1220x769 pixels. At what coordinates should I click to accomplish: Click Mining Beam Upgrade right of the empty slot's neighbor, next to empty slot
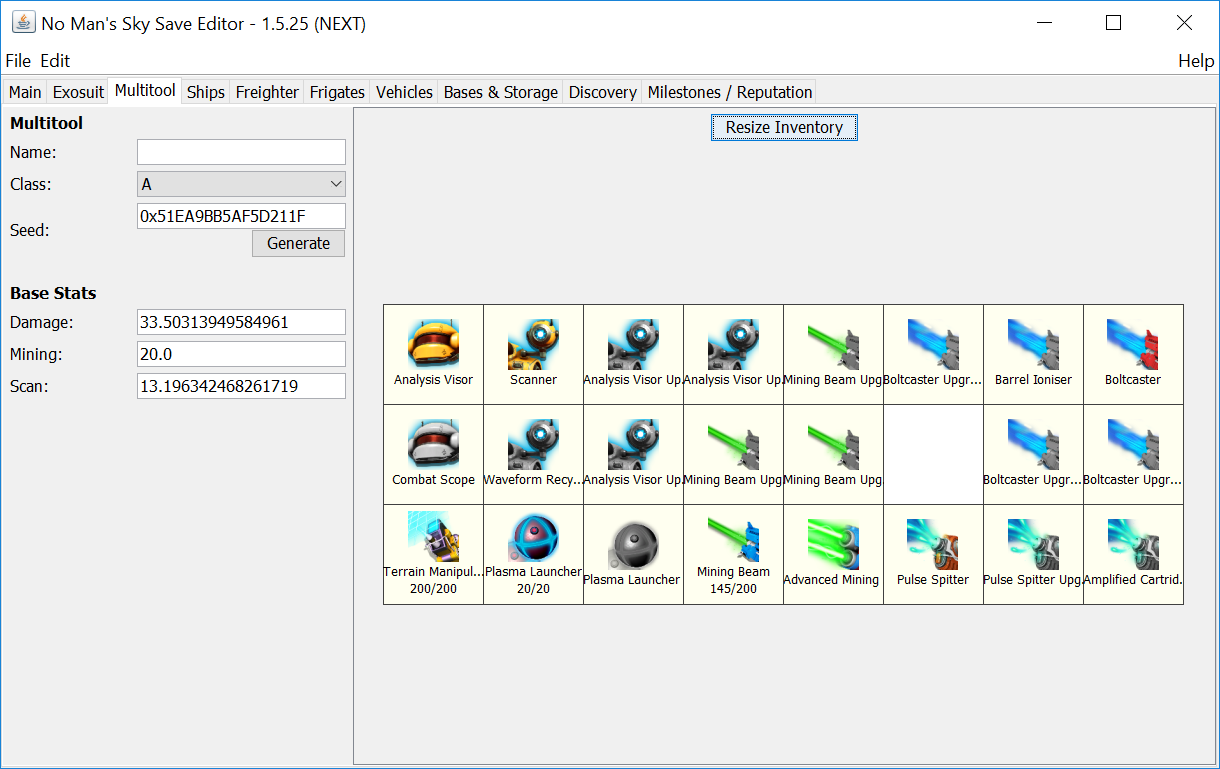click(x=833, y=455)
